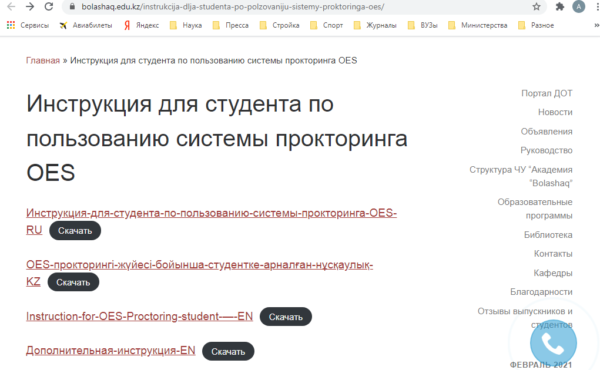Download Дополнительная-инструкция-EN with Скачать
The width and height of the screenshot is (600, 370).
click(x=228, y=352)
